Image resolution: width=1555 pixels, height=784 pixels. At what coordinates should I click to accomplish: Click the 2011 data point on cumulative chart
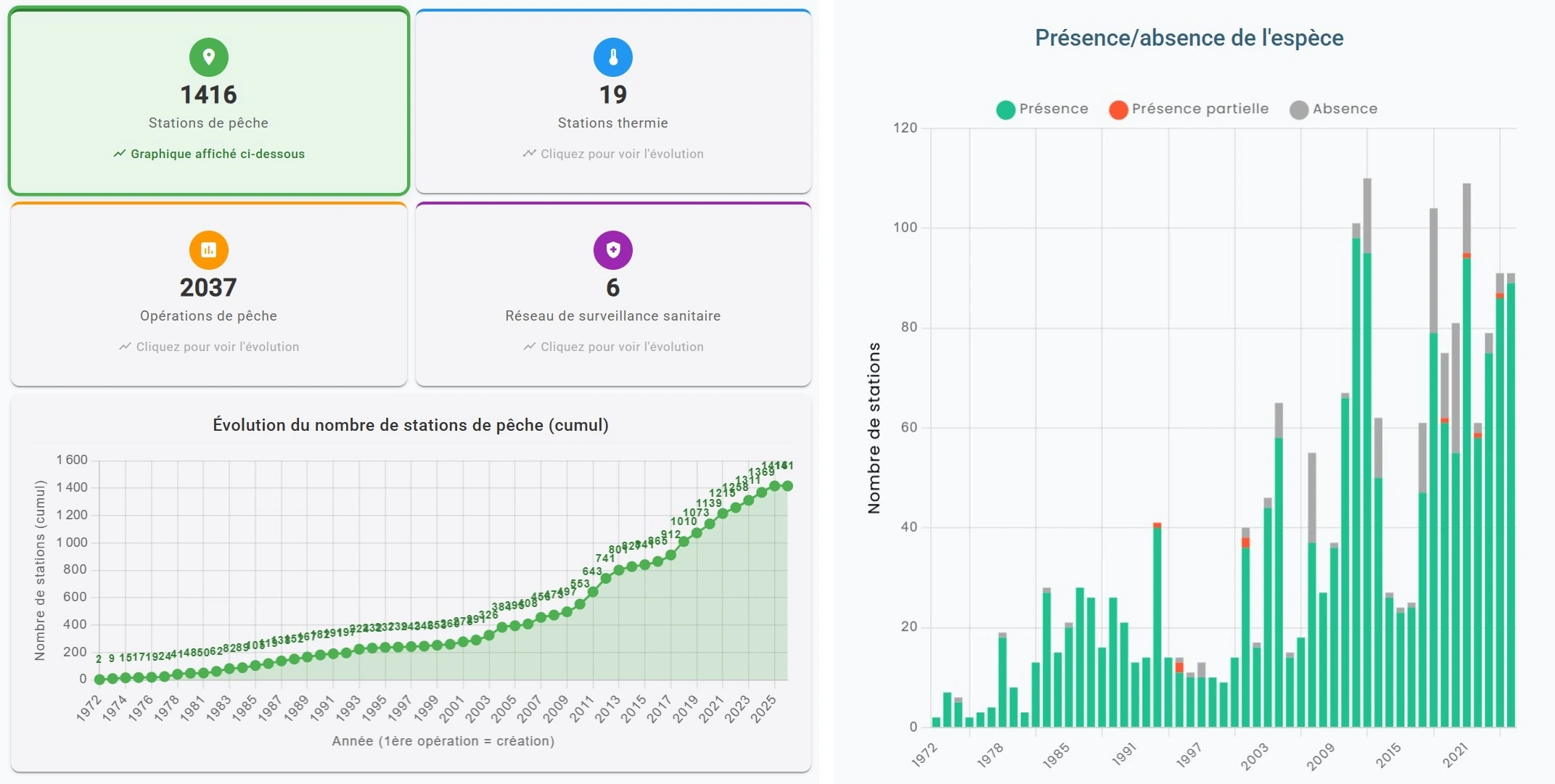point(593,592)
